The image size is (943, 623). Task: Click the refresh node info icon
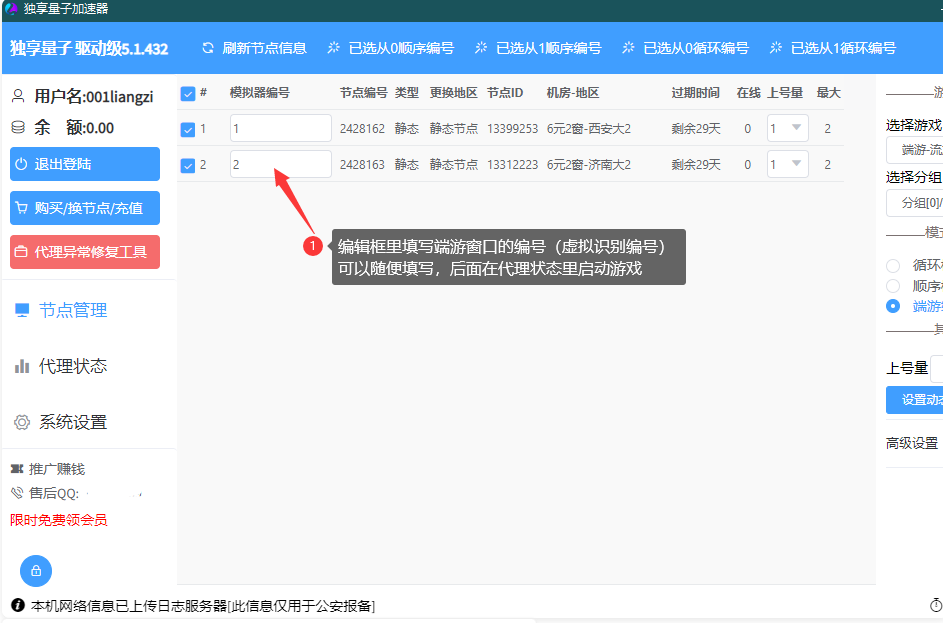pos(208,48)
